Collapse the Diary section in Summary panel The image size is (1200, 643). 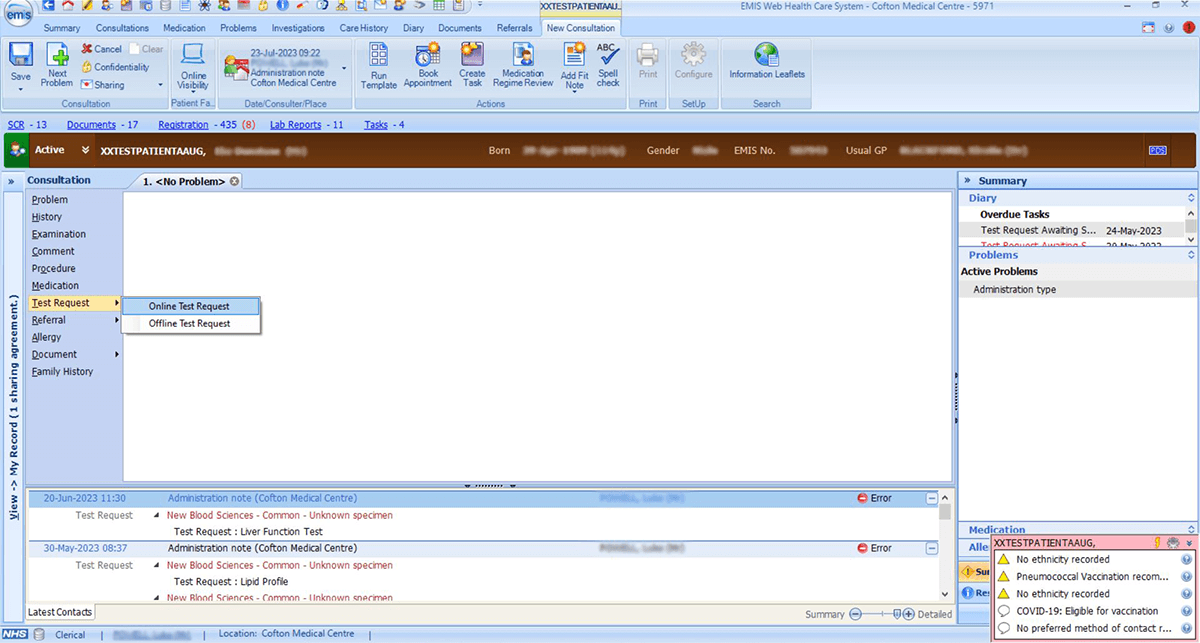tap(1190, 197)
